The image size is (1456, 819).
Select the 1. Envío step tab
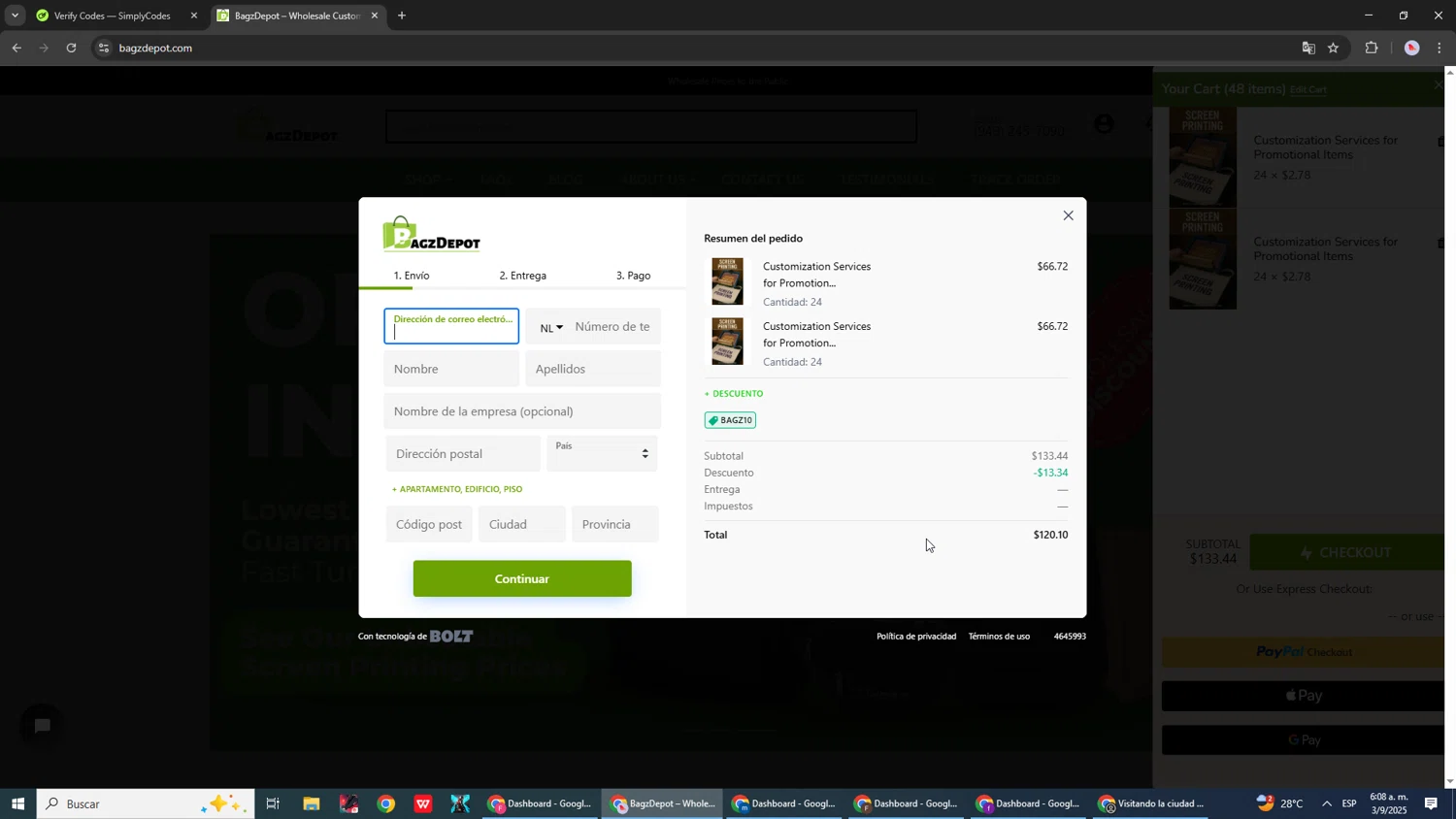pos(412,276)
